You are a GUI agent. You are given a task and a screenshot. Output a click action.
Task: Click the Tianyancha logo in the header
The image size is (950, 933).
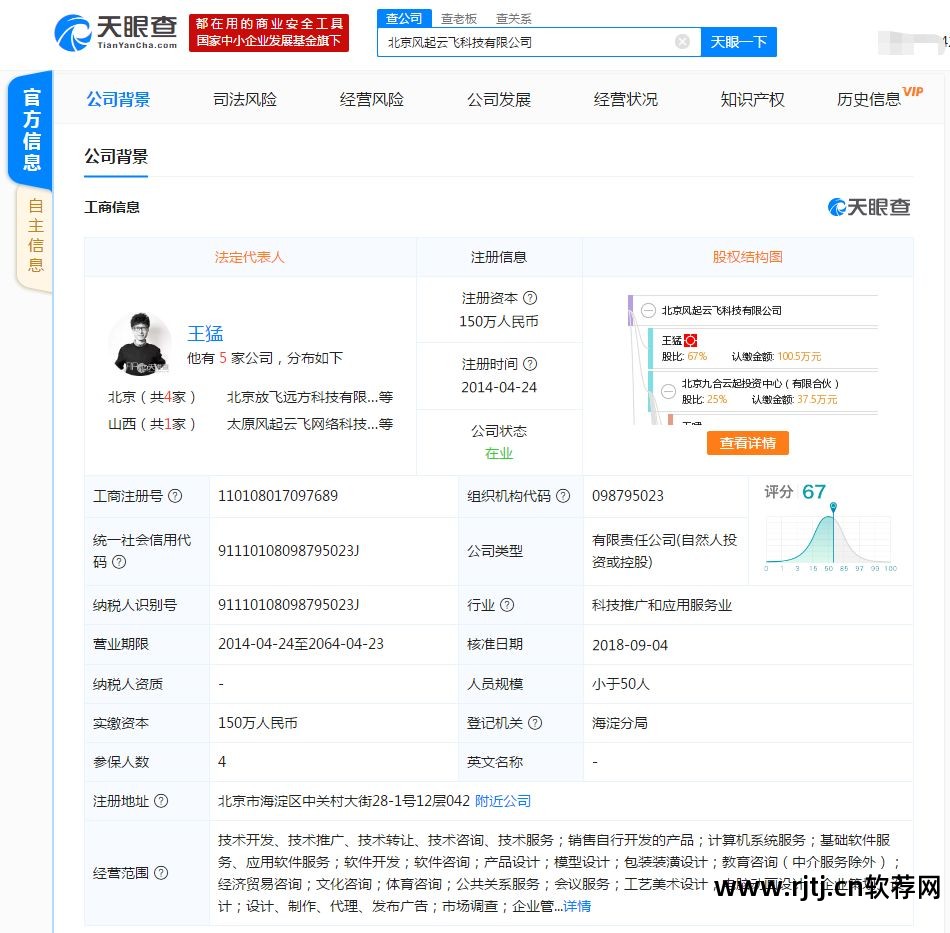[x=116, y=33]
